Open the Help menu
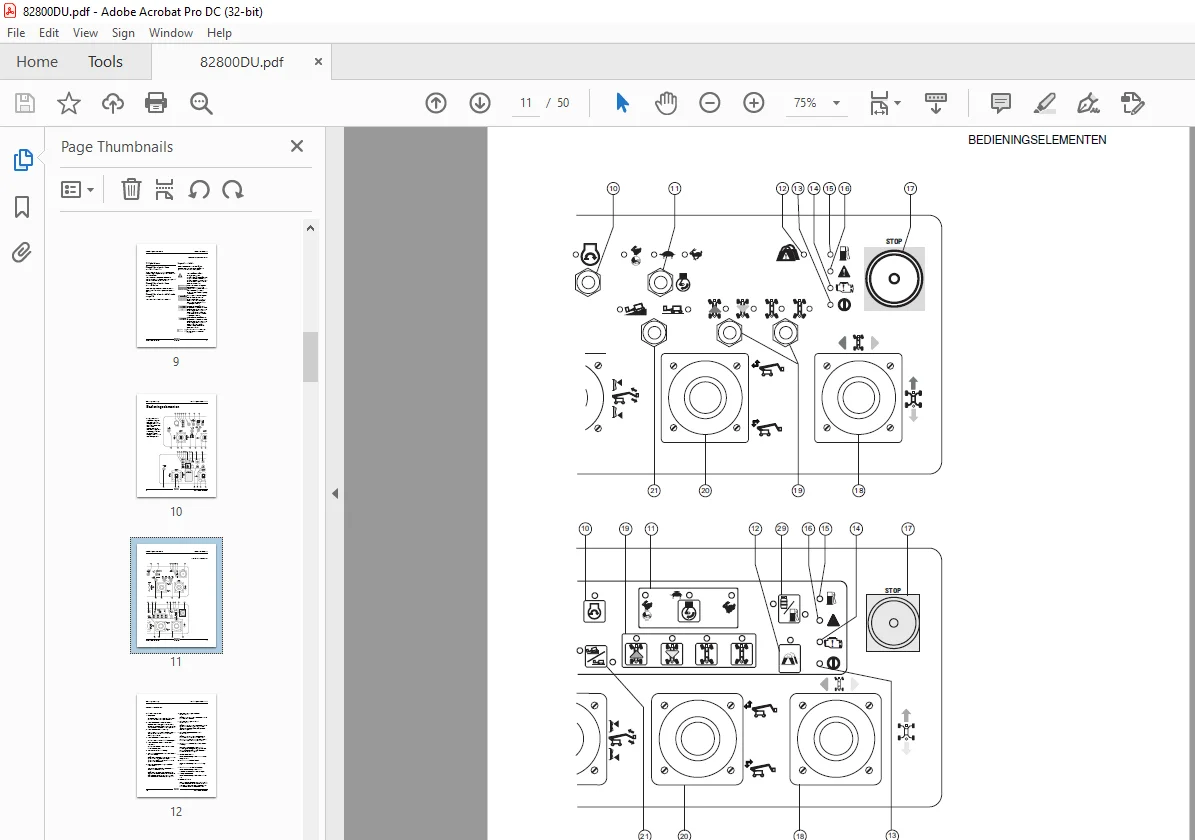This screenshot has height=840, width=1195. [x=219, y=33]
